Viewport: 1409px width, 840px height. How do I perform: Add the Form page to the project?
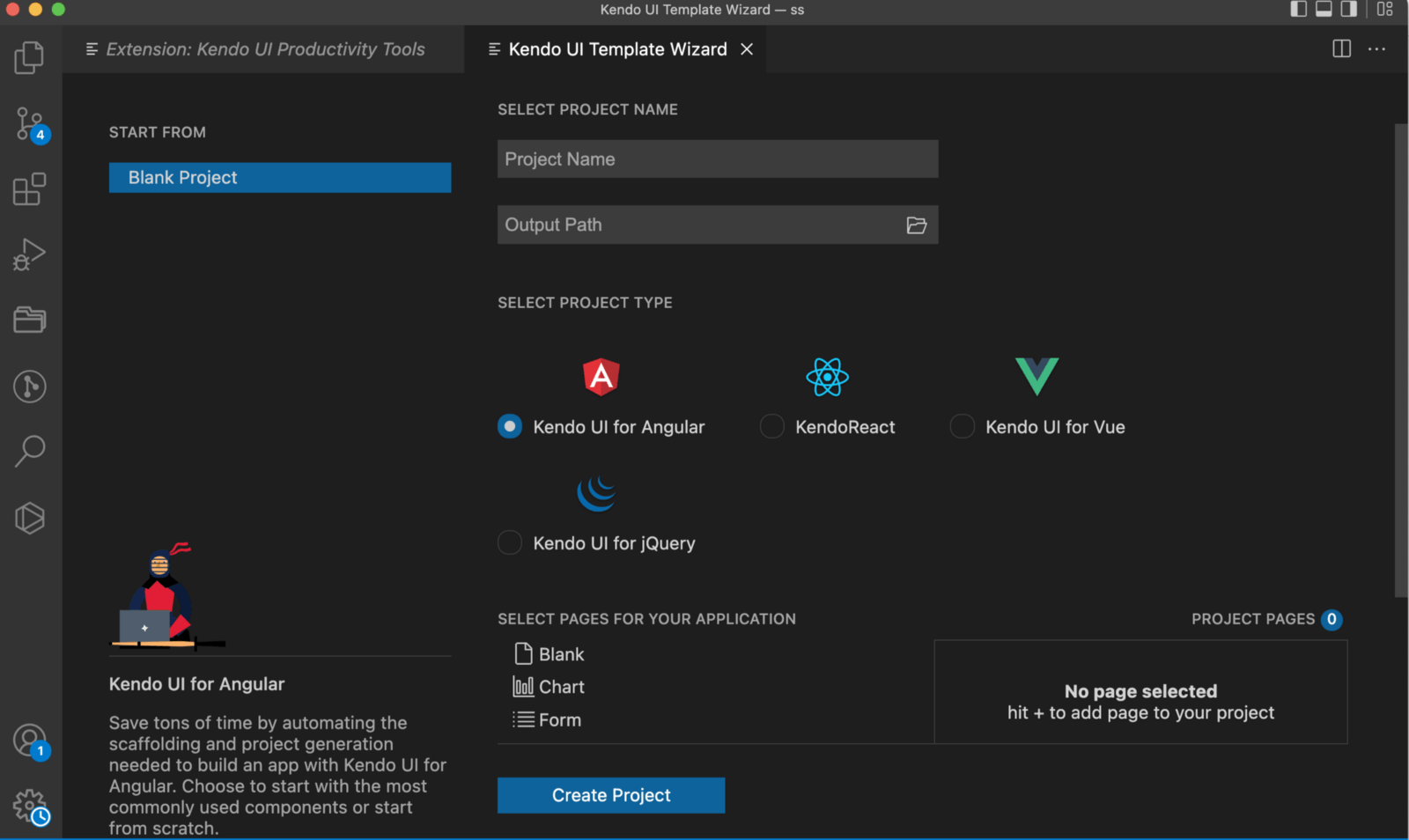pos(547,720)
